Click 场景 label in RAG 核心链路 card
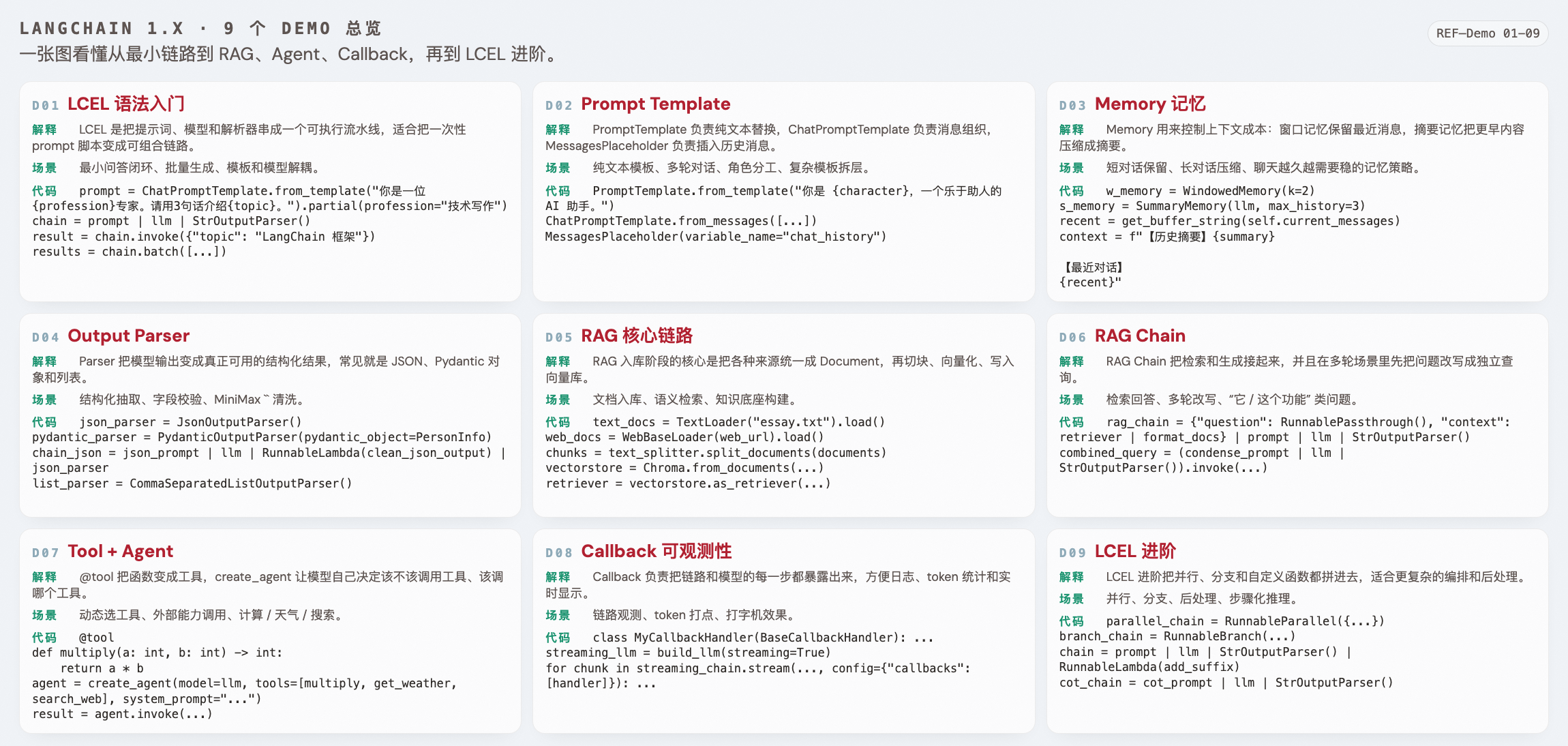 point(558,400)
